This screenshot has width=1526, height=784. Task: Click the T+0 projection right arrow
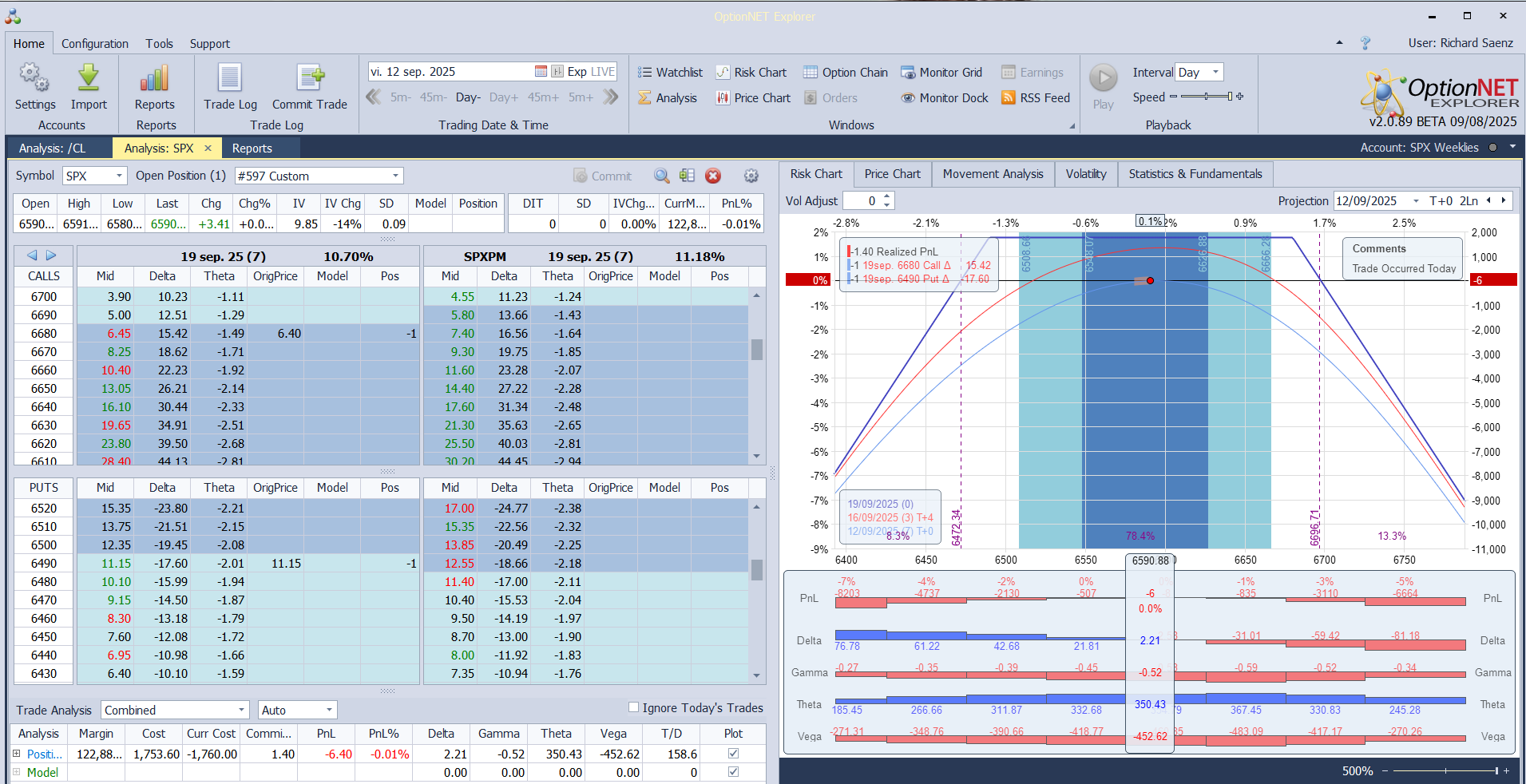[1504, 201]
